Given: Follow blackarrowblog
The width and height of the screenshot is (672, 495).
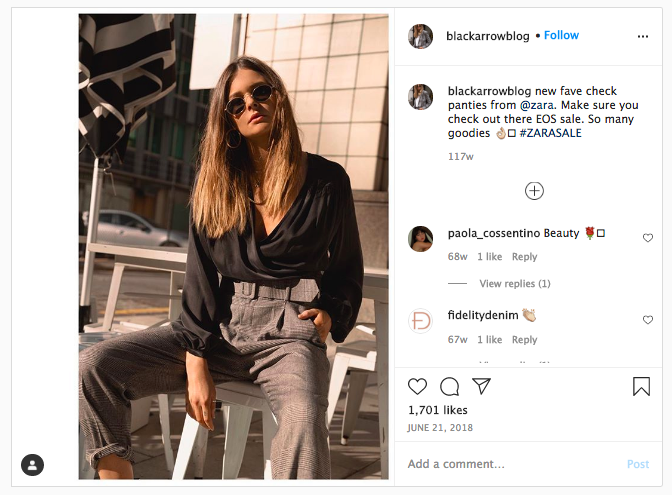Looking at the screenshot, I should (561, 35).
